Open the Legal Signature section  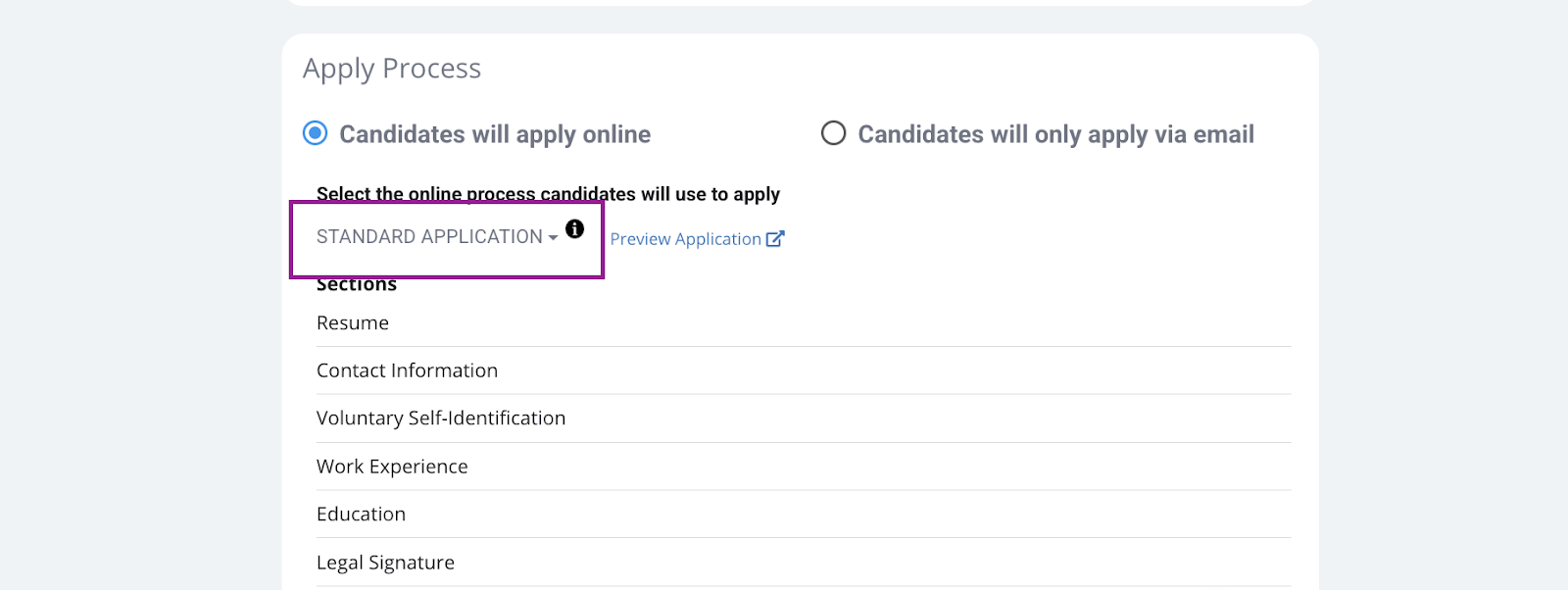[804, 563]
